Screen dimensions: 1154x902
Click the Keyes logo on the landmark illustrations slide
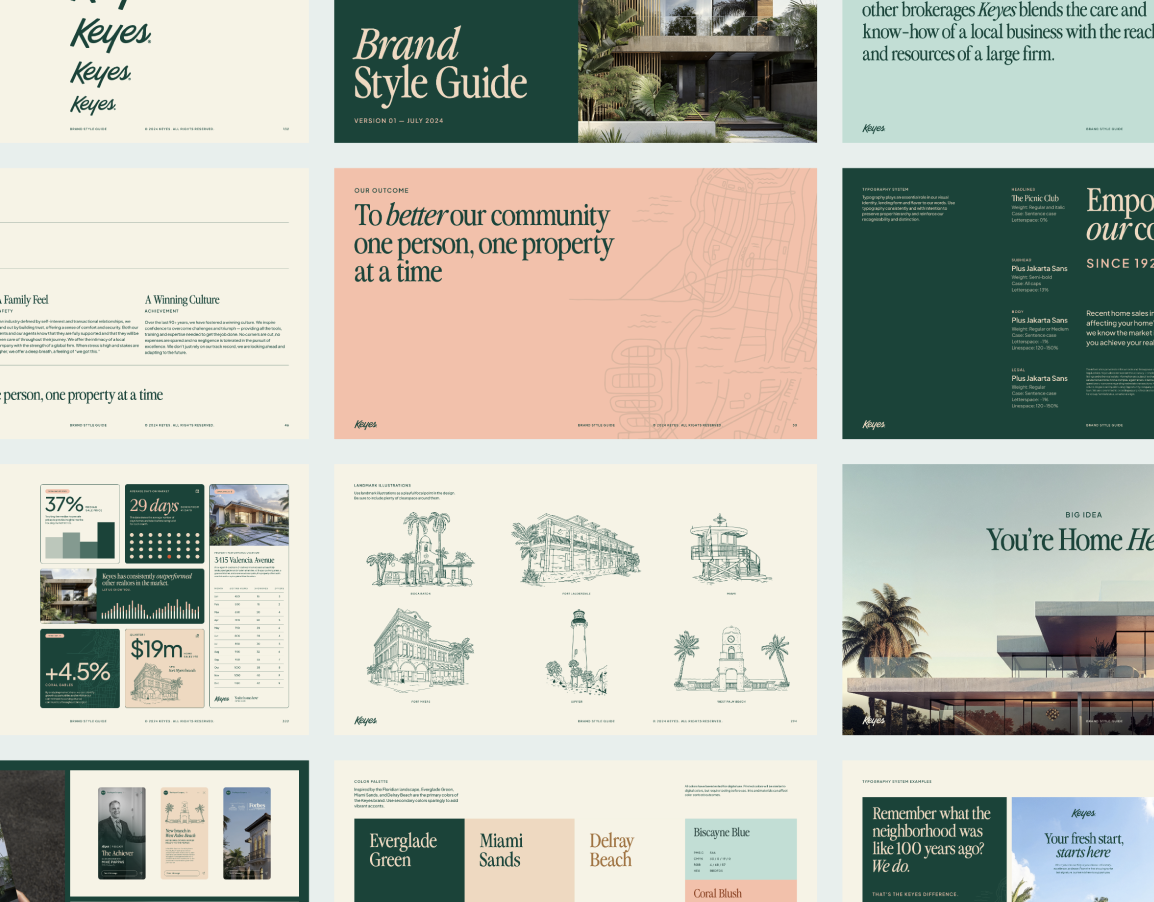click(x=366, y=720)
